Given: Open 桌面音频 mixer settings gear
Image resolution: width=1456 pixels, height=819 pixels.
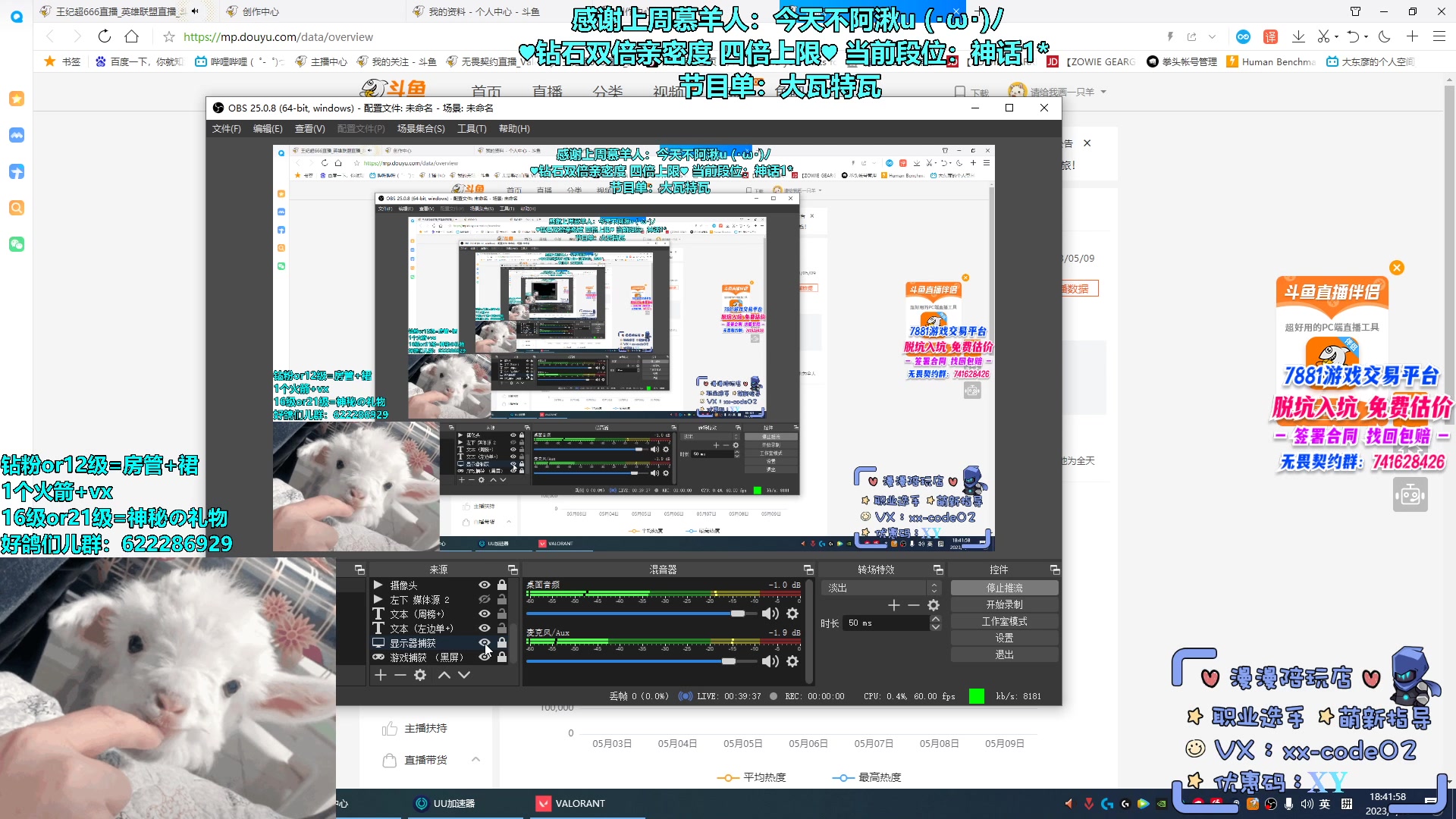Looking at the screenshot, I should click(792, 613).
